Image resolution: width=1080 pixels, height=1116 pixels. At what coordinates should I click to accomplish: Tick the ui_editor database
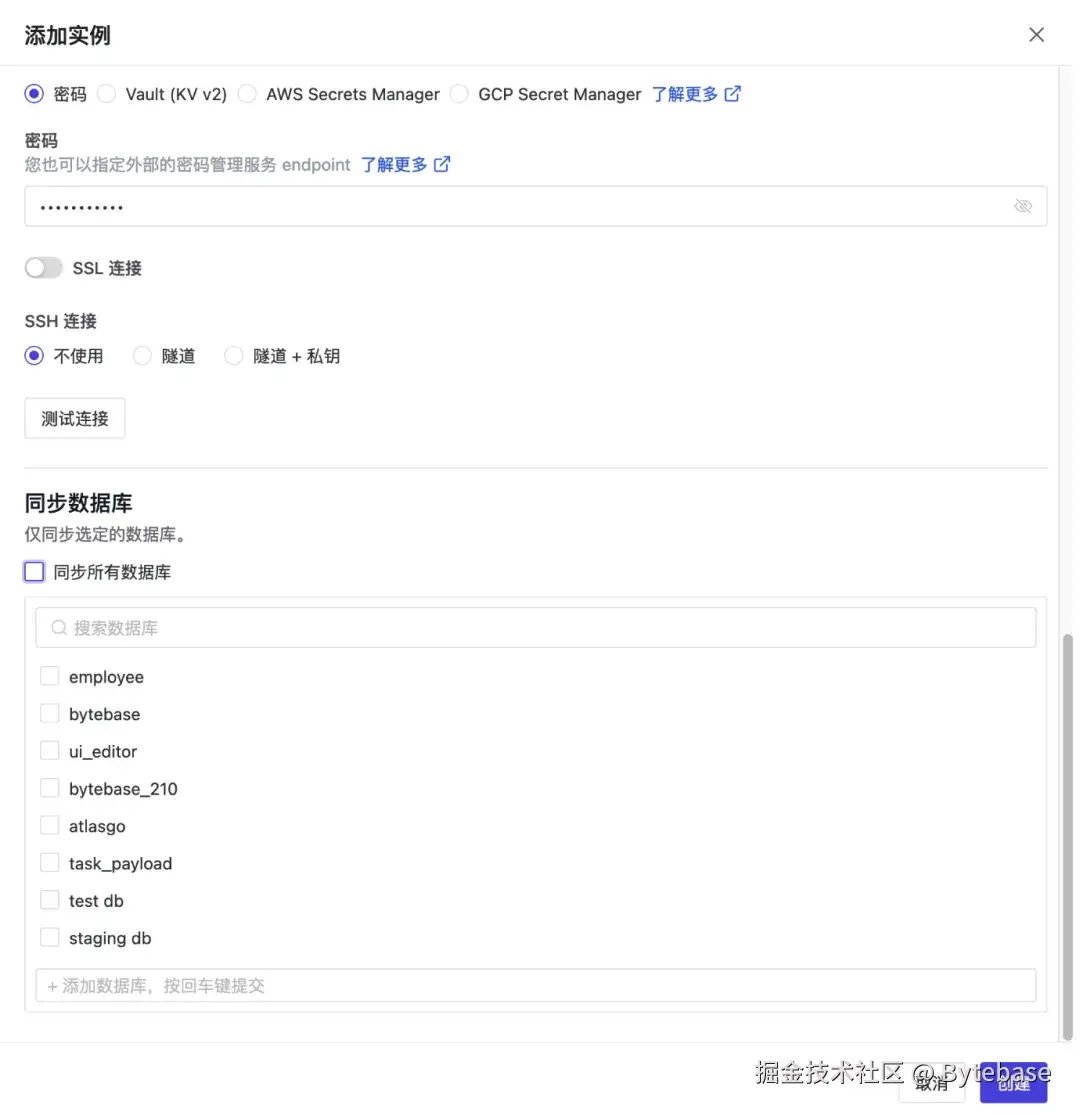[x=49, y=751]
